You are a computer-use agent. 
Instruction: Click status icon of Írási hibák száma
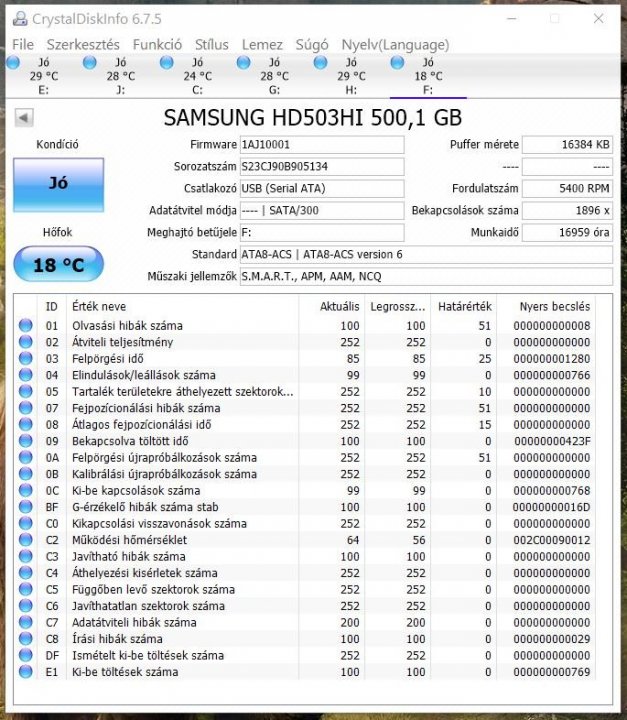click(26, 639)
